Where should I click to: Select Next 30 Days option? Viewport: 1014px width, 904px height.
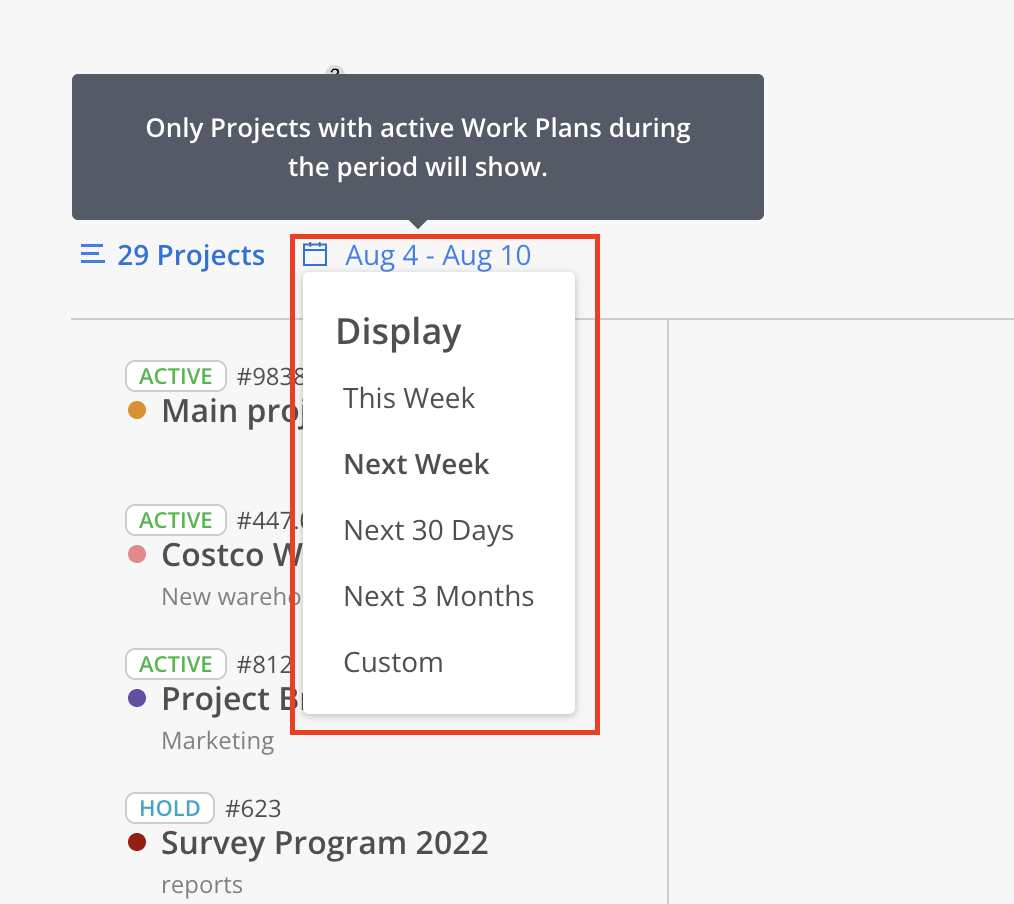pyautogui.click(x=428, y=530)
